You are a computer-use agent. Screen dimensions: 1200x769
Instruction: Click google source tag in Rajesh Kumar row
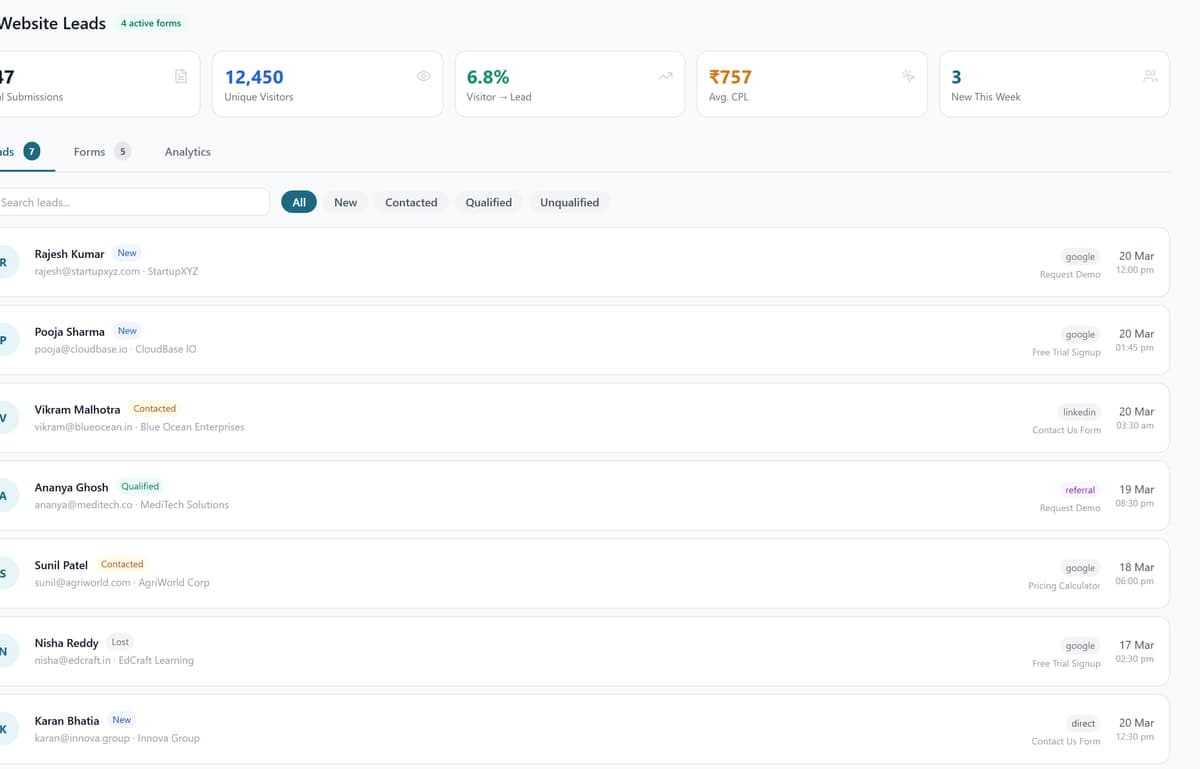coord(1080,257)
